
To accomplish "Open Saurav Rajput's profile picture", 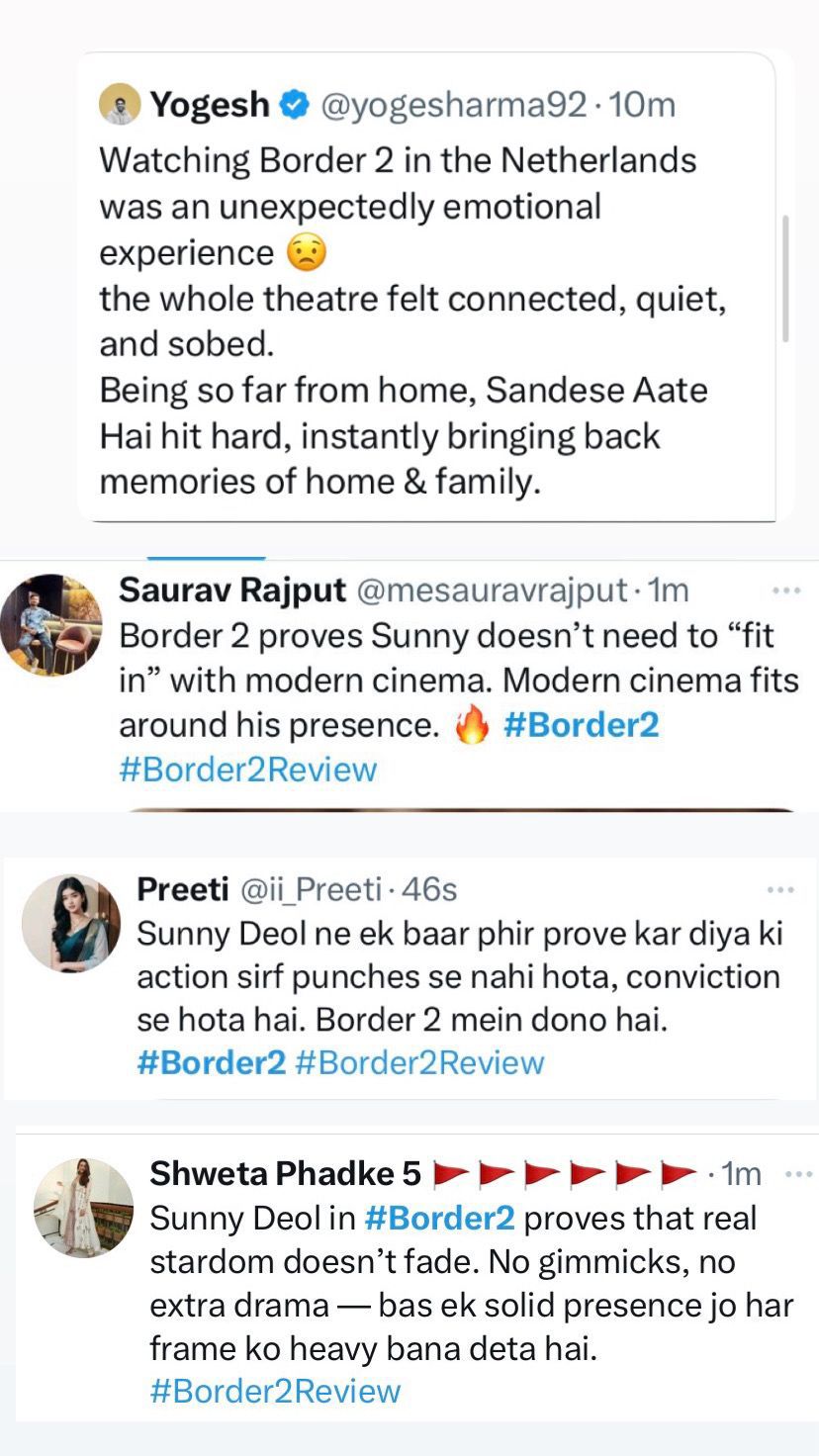I will click(x=51, y=624).
